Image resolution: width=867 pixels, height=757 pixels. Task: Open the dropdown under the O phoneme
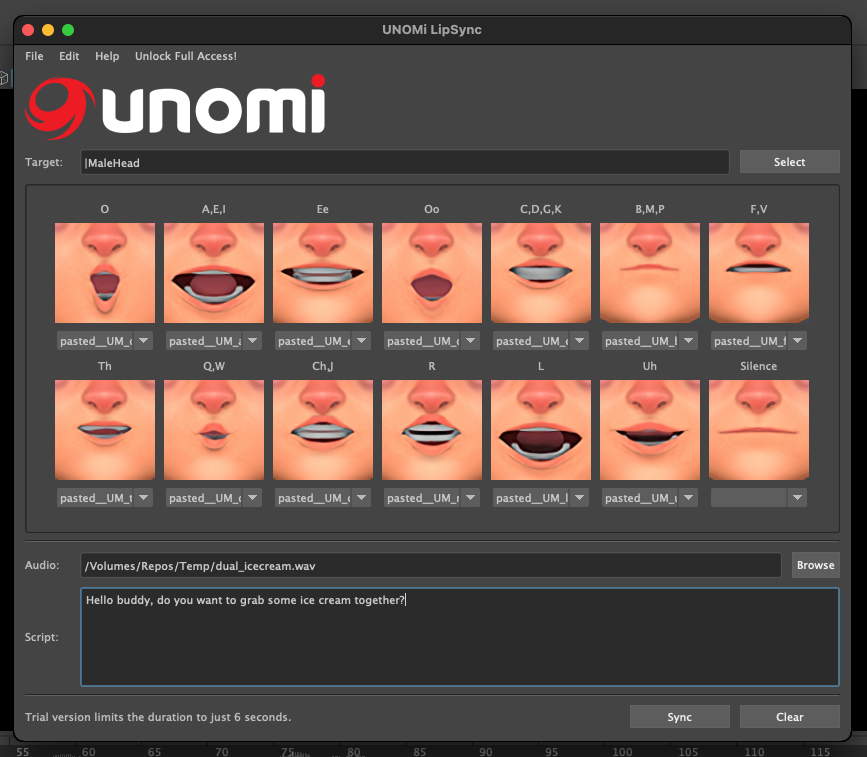coord(105,341)
